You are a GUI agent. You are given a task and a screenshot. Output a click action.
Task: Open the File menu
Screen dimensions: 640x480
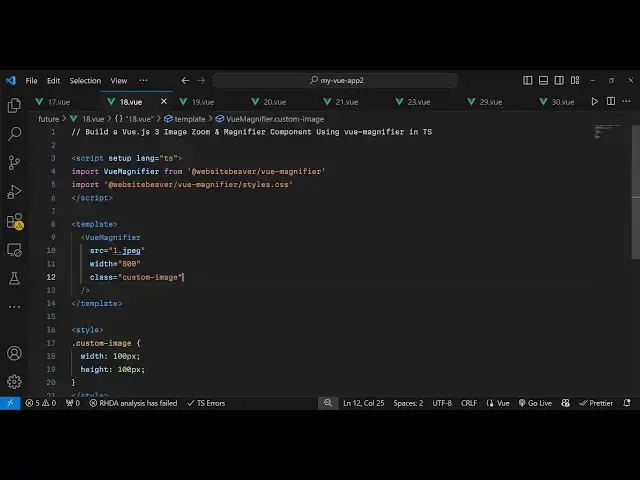[x=31, y=80]
